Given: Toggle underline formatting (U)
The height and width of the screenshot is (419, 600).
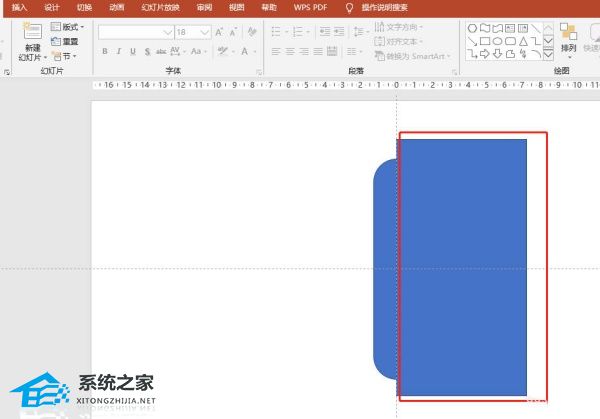Looking at the screenshot, I should pos(133,51).
